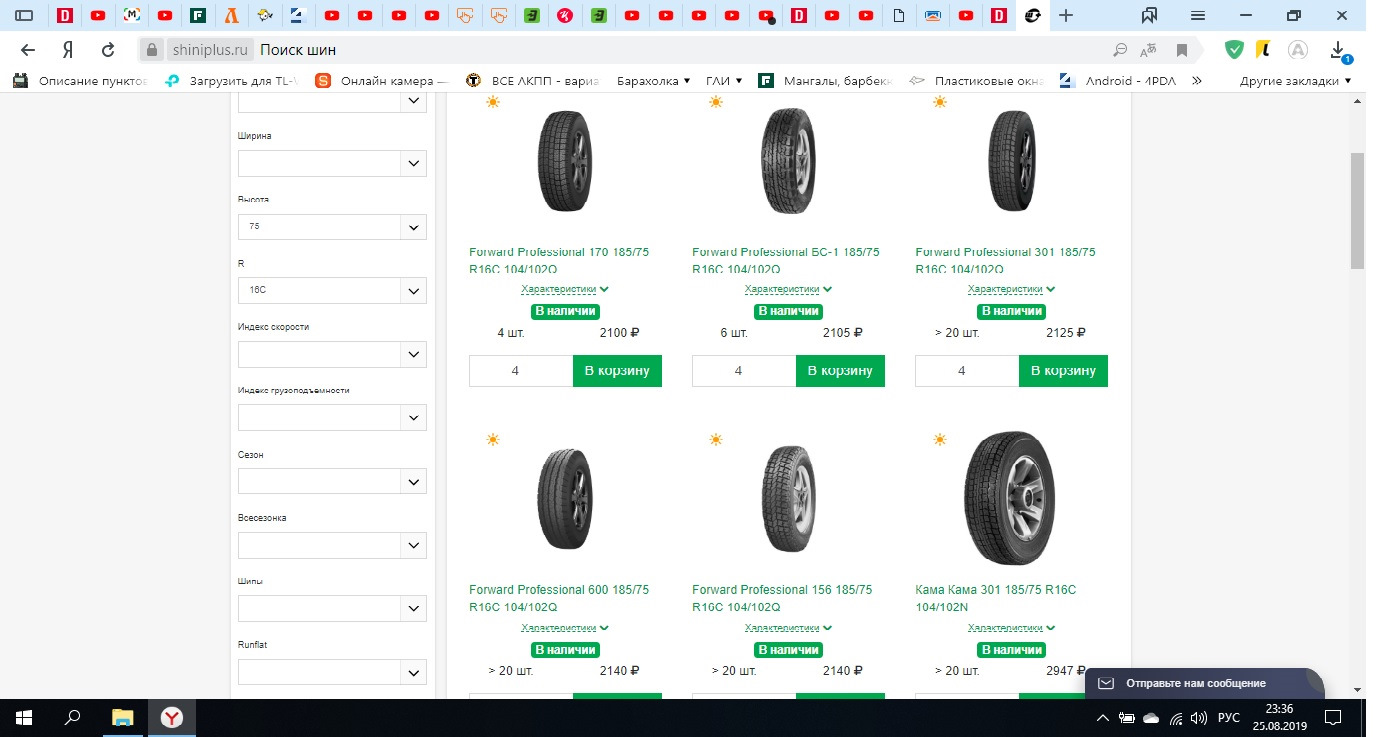1382x737 pixels.
Task: Click the address bar showing Поиск шин
Action: tap(680, 50)
